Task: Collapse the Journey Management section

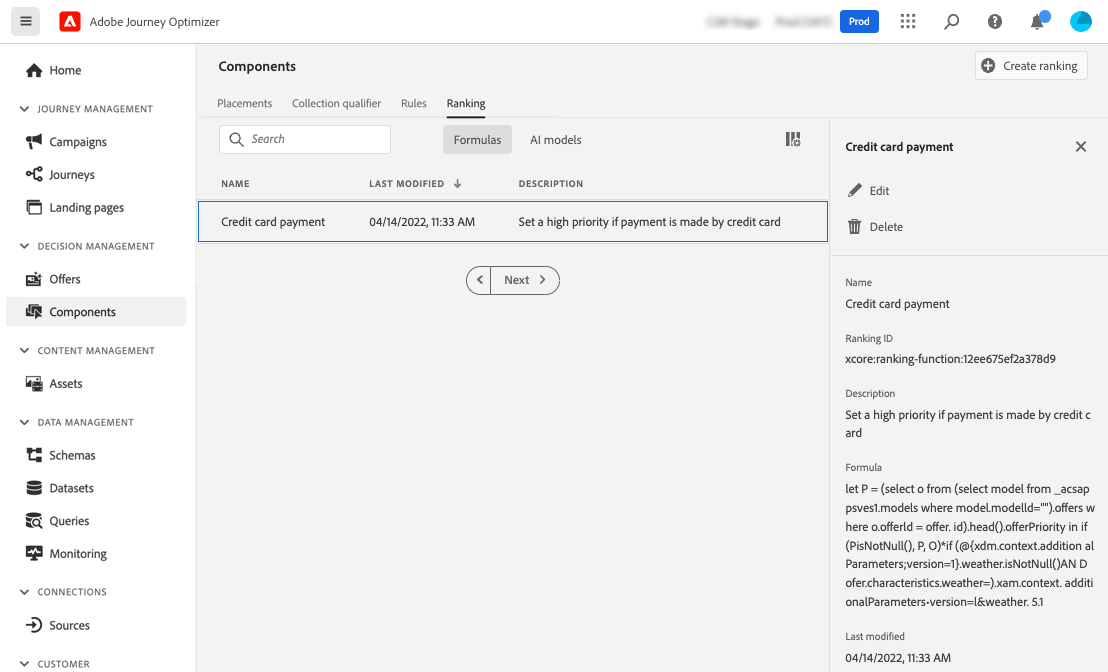Action: tap(25, 109)
